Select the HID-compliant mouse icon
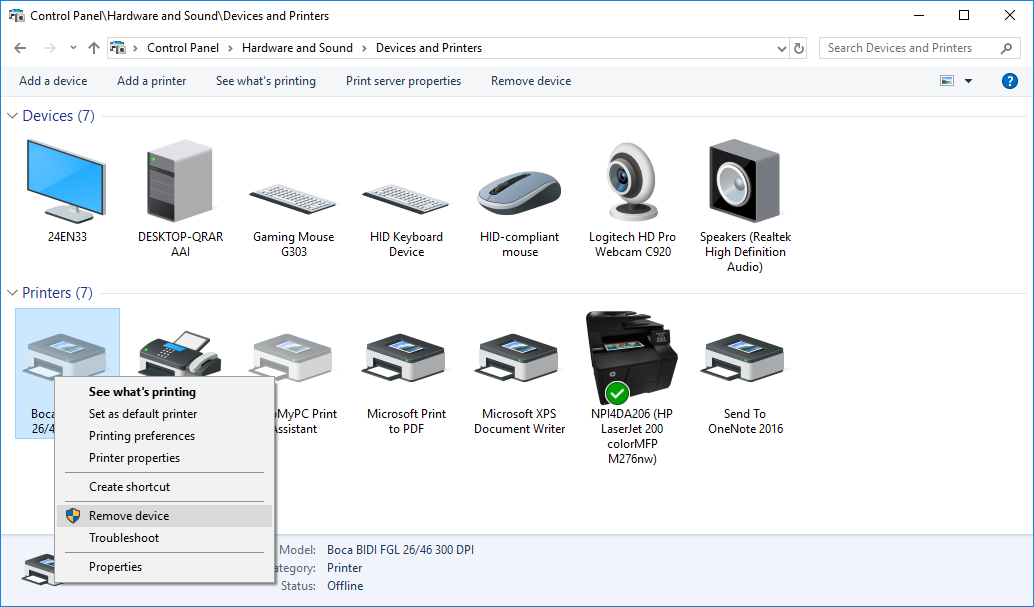 tap(519, 192)
